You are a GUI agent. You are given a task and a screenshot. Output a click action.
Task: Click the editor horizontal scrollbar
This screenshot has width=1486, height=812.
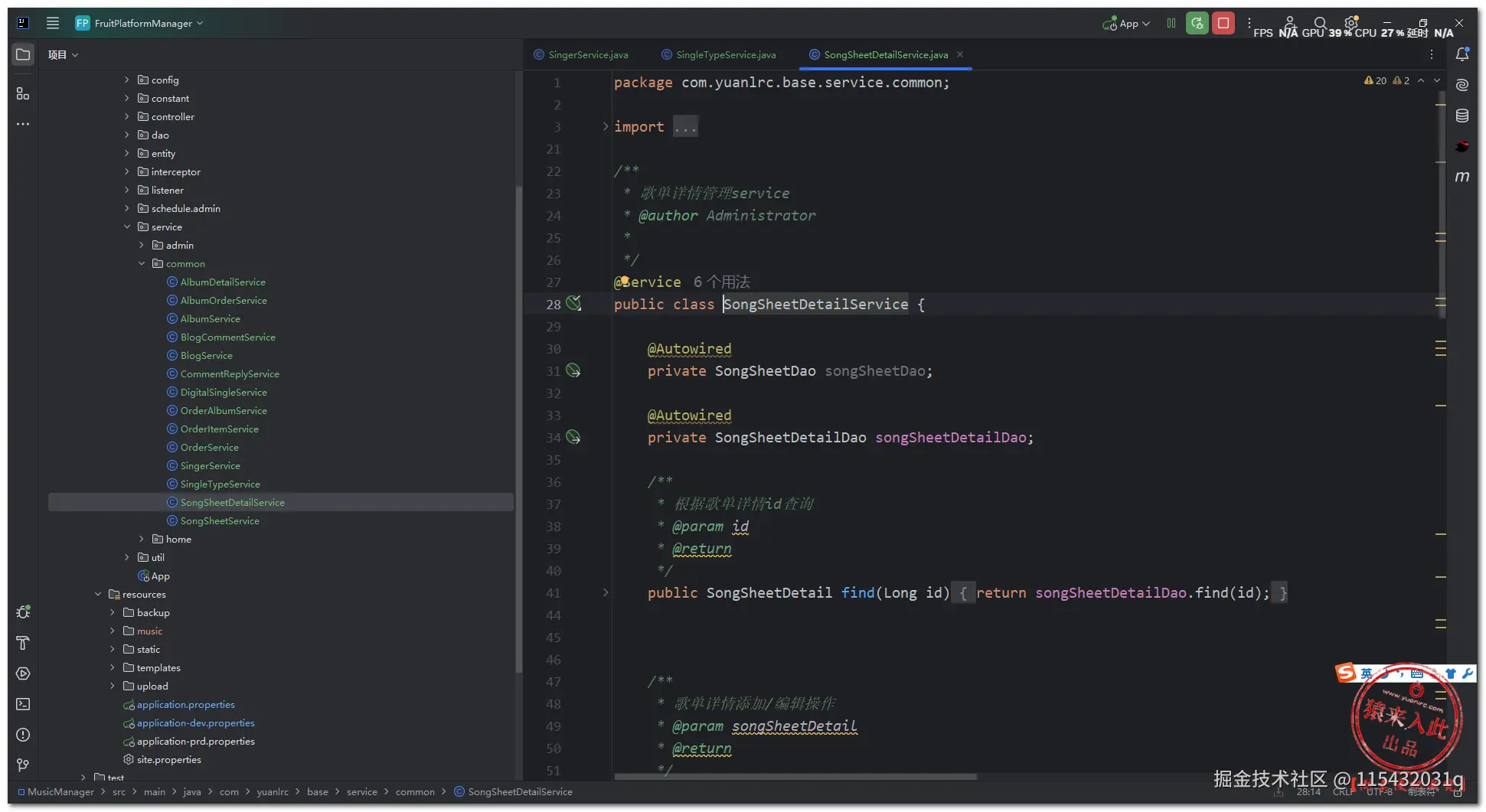(795, 777)
